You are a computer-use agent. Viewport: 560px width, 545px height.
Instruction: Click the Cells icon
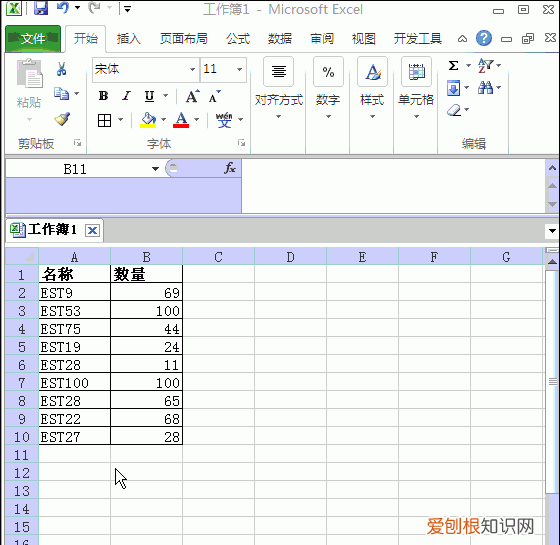(416, 71)
